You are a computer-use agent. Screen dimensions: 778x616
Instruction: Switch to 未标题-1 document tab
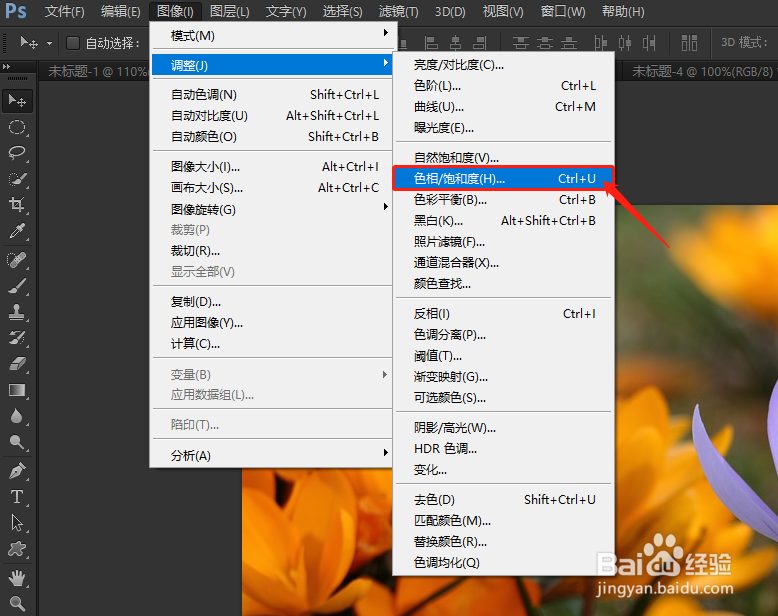coord(95,71)
